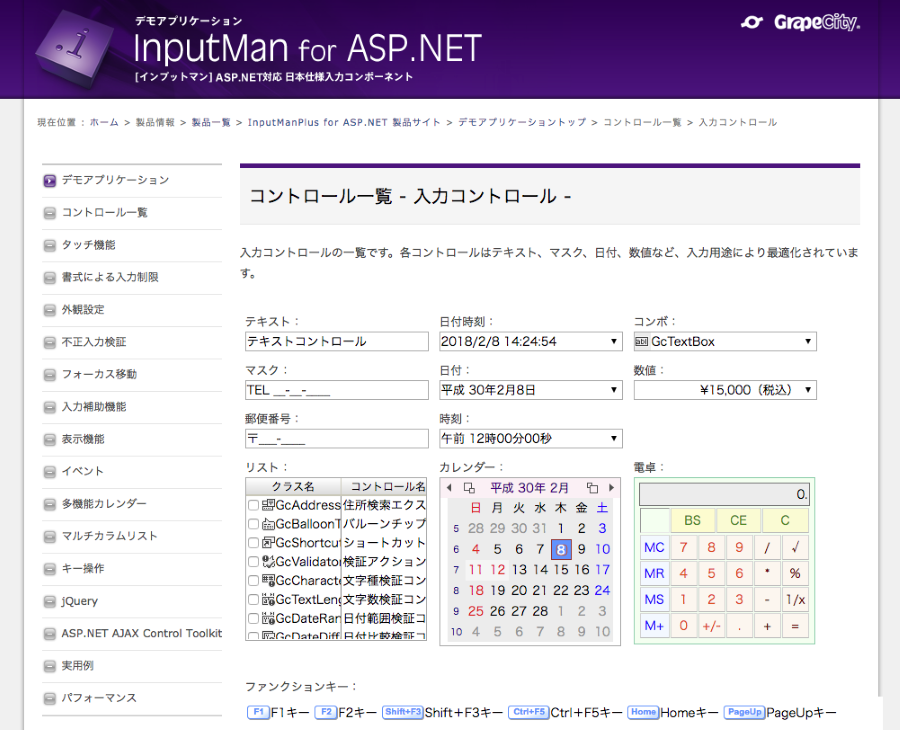Click calendar zoom-out icon left of title

[469, 488]
